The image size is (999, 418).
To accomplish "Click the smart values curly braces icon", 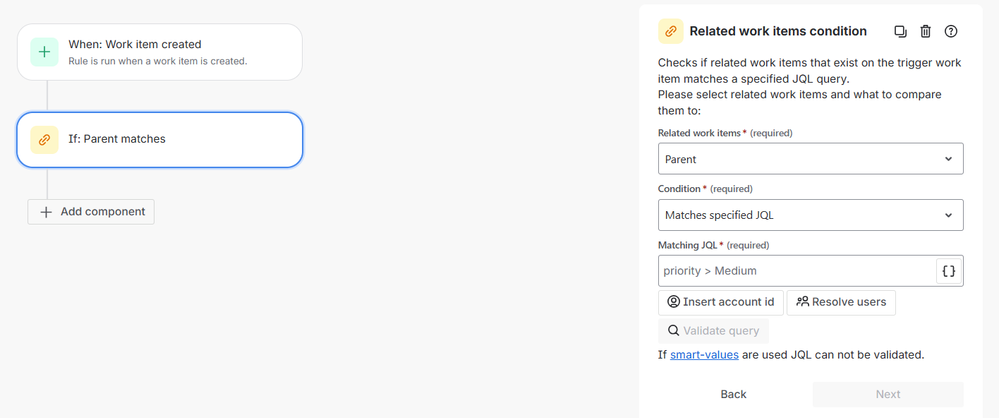I will coord(949,271).
